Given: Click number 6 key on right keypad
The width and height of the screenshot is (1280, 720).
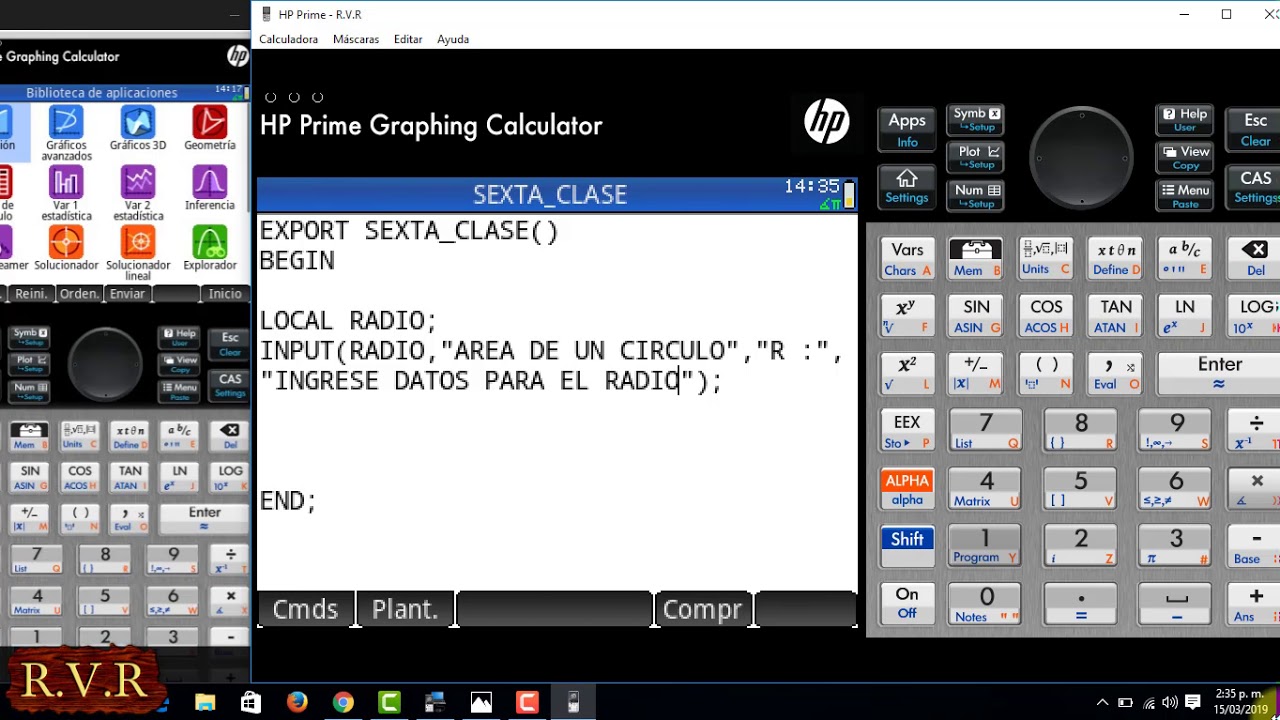Looking at the screenshot, I should pos(1176,489).
